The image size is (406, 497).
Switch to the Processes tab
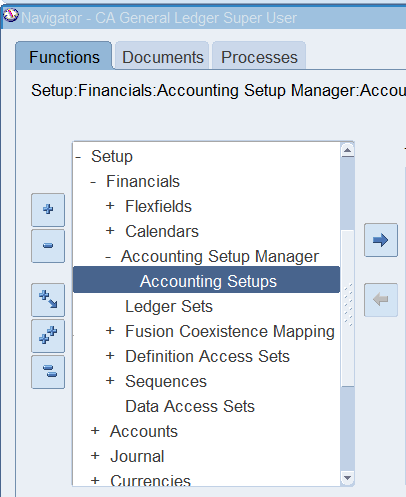click(x=259, y=57)
